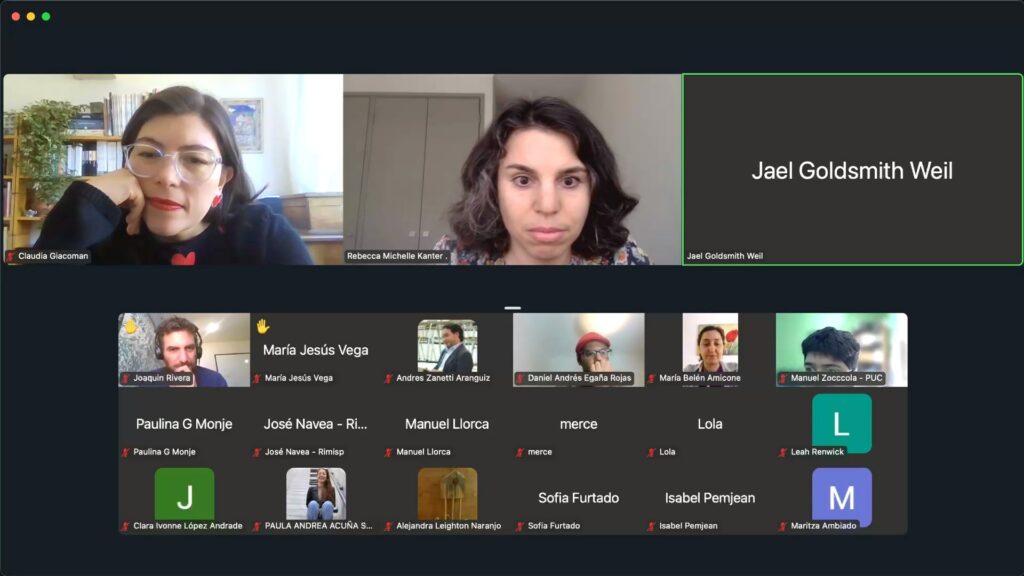Select María Belén Amicone's video thumbnail
Screen dimensions: 1024x576
coord(710,343)
